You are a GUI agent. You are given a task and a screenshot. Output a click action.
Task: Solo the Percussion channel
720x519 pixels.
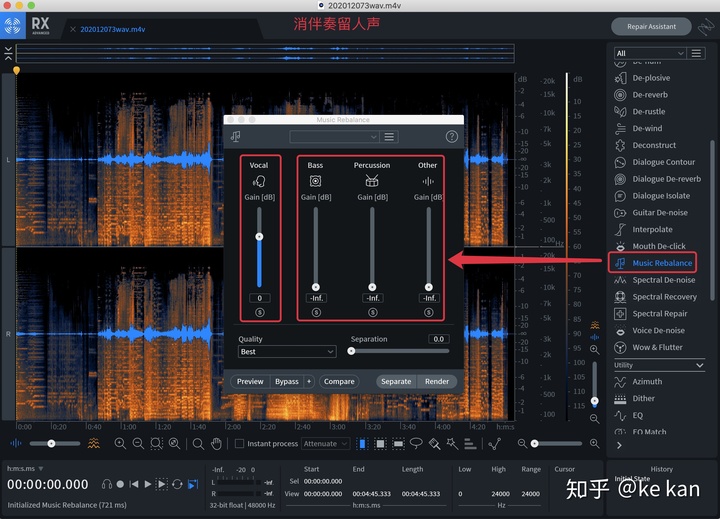click(x=372, y=312)
